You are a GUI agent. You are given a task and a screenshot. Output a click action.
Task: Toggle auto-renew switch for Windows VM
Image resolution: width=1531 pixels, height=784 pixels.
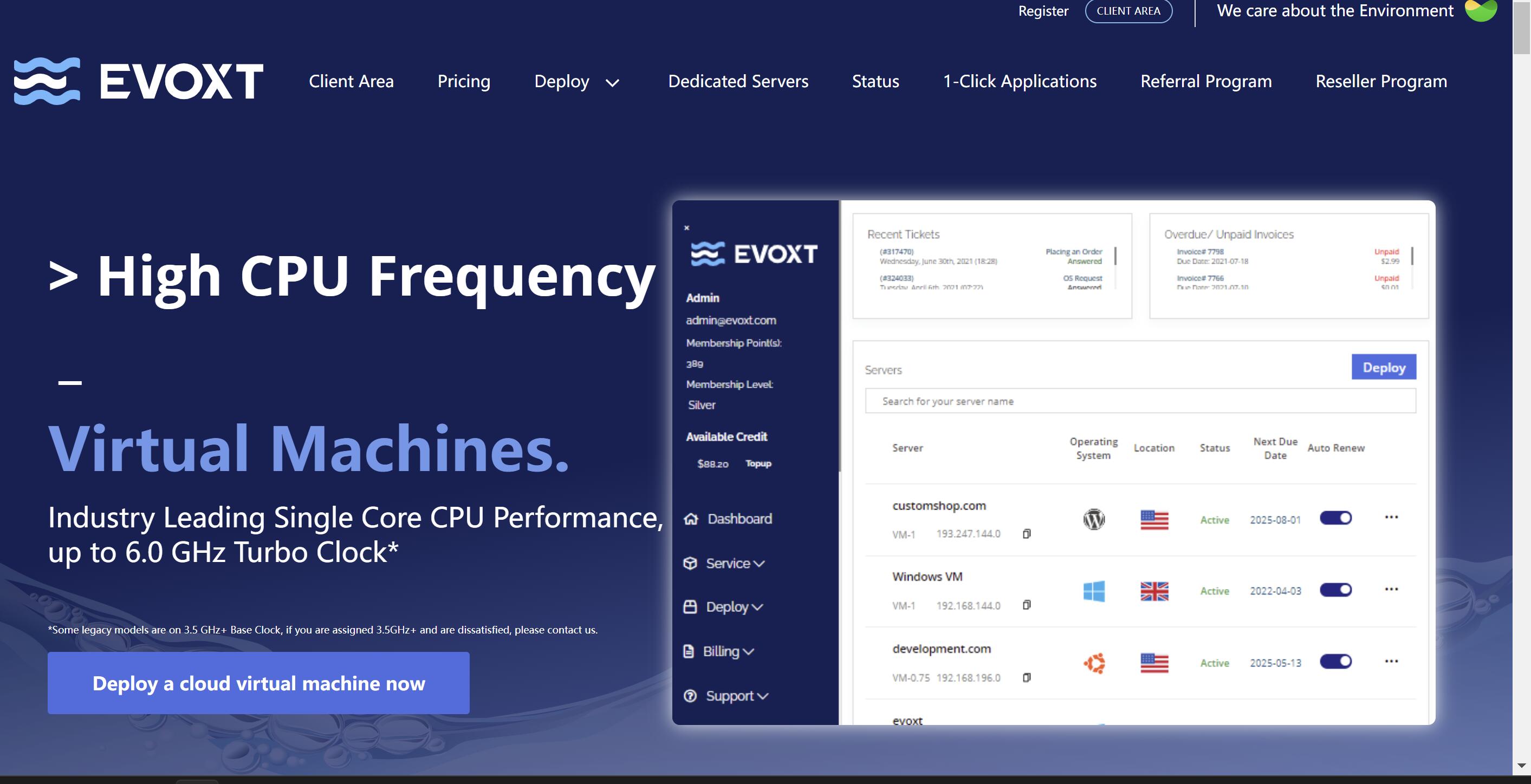[x=1335, y=589]
